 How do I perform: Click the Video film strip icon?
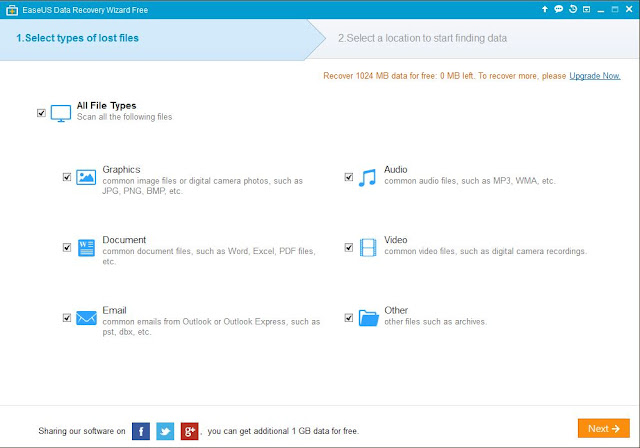coord(368,248)
